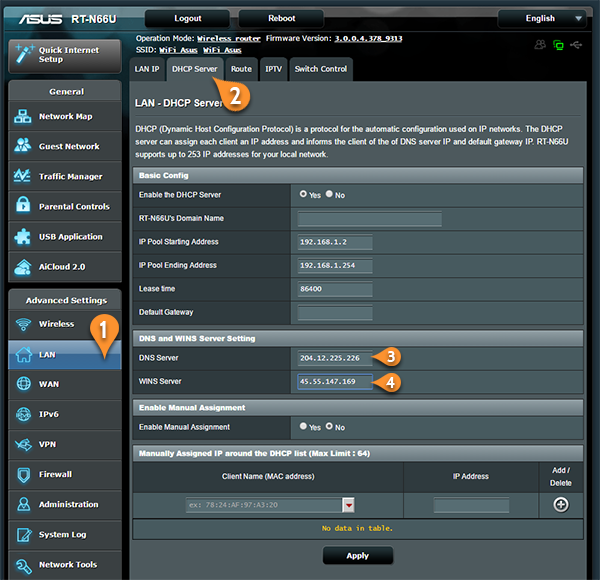Switch to the Switch Control tab
Image resolution: width=600 pixels, height=580 pixels.
[321, 69]
